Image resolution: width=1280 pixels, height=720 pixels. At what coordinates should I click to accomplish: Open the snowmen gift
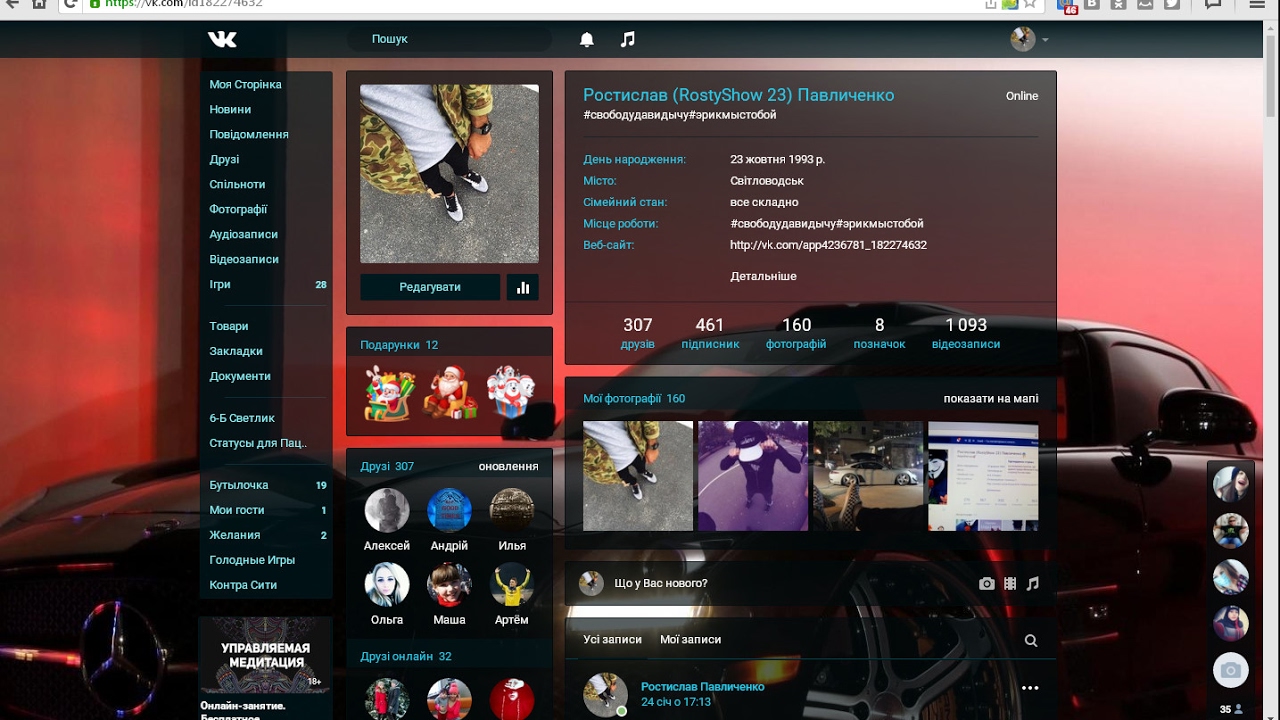[511, 392]
